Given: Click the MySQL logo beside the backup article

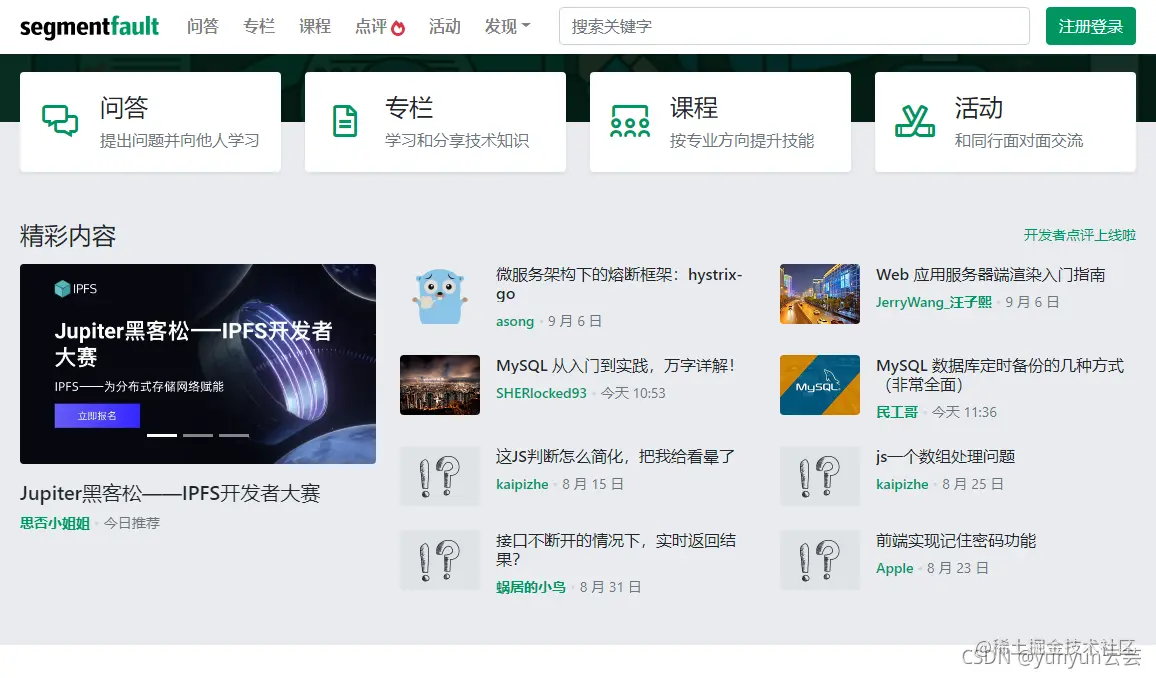Looking at the screenshot, I should pyautogui.click(x=820, y=385).
